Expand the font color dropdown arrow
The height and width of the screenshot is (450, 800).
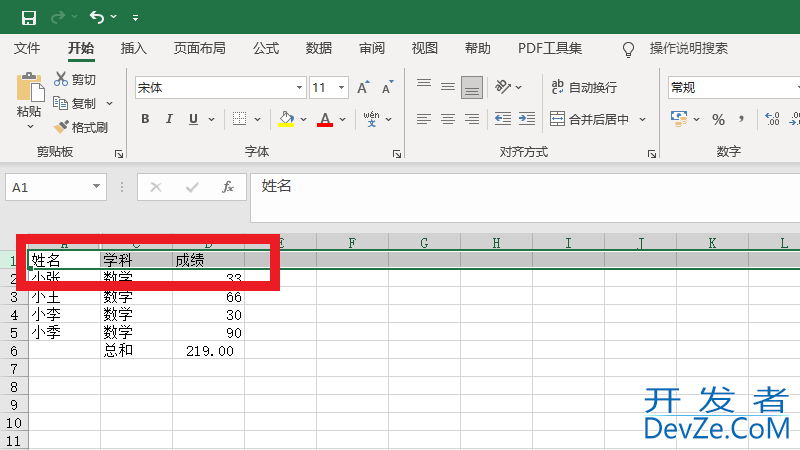point(343,119)
